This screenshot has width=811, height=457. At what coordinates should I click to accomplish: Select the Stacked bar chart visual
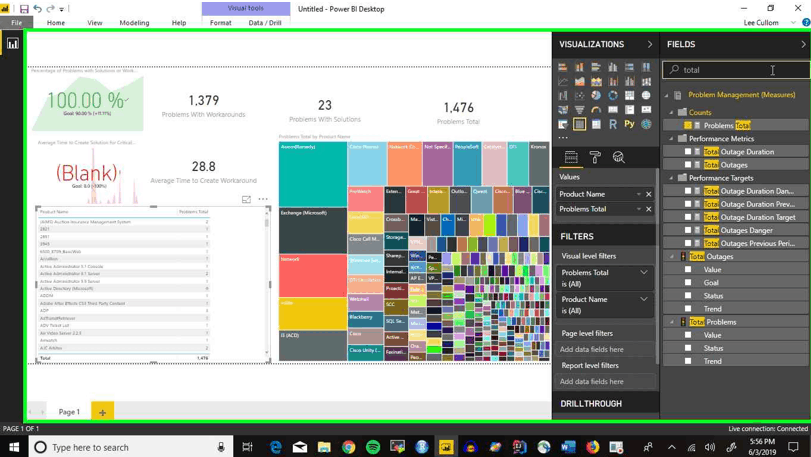coord(563,67)
